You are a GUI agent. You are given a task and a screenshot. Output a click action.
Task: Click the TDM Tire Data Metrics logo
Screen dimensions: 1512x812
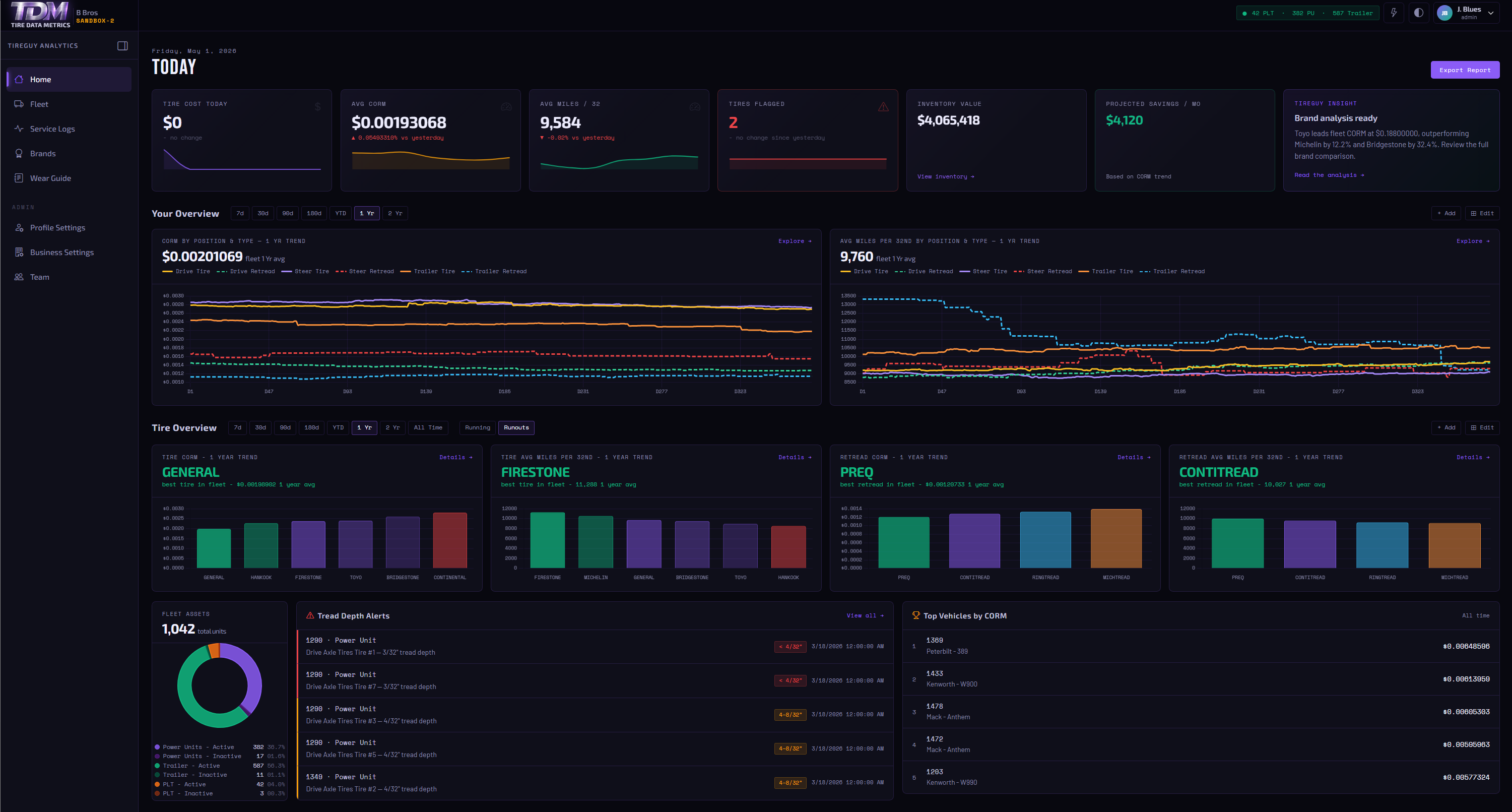click(x=40, y=15)
